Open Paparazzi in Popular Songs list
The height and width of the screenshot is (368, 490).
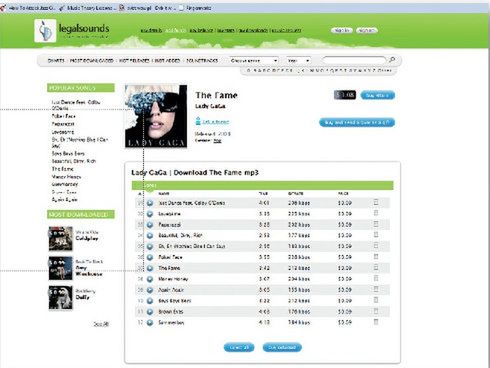click(x=63, y=124)
